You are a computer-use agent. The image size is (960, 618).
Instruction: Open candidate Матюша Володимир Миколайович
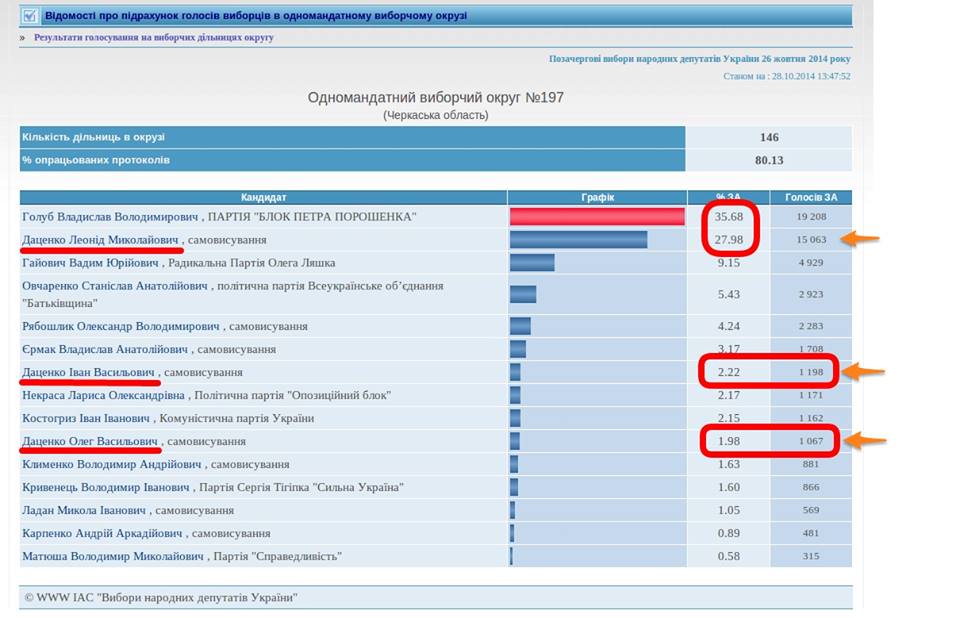(x=113, y=557)
